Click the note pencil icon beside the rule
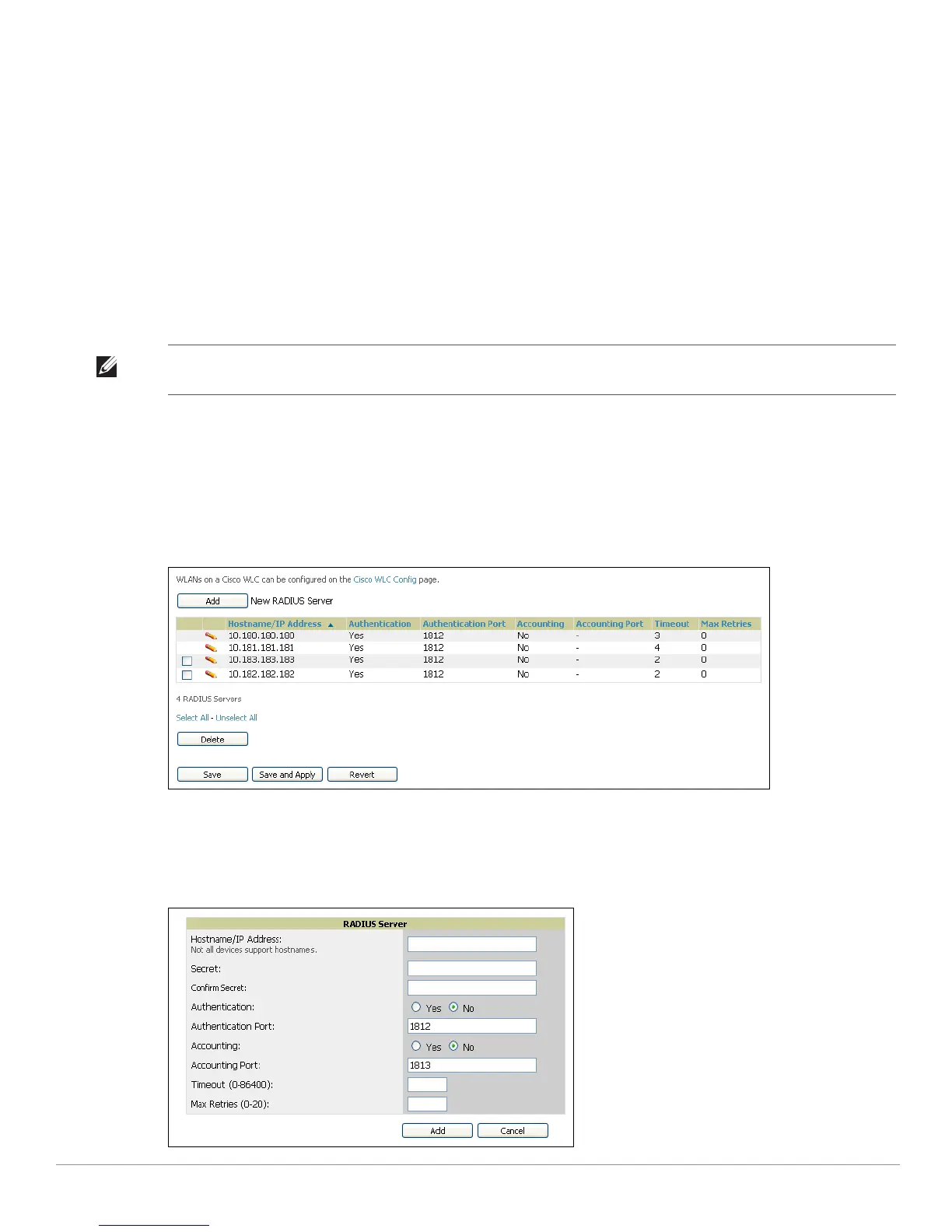The image size is (952, 1232). coord(107,367)
